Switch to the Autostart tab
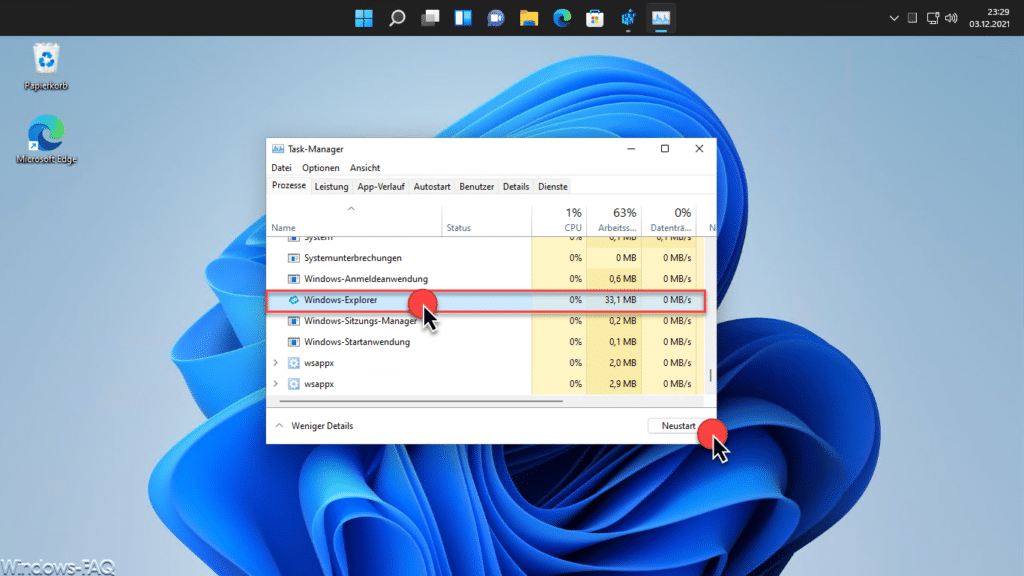The width and height of the screenshot is (1024, 576). point(432,187)
